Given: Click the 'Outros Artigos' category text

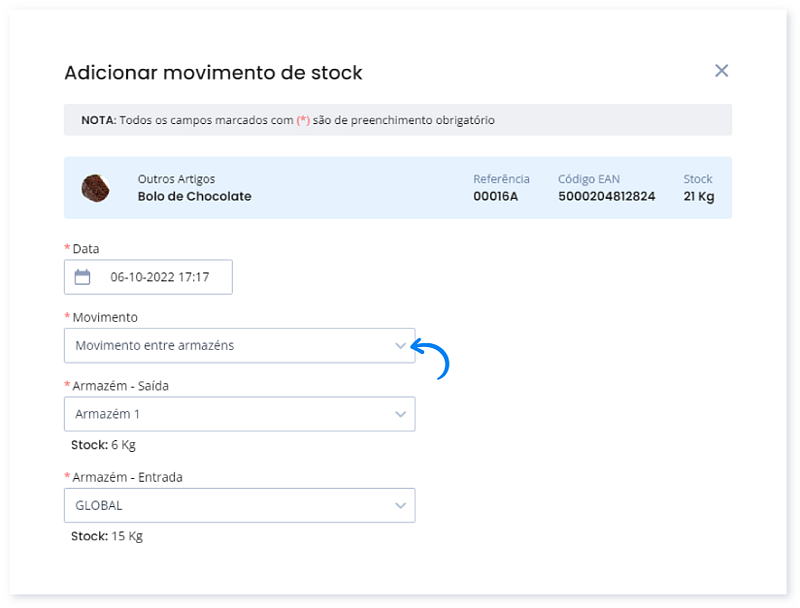Looking at the screenshot, I should pyautogui.click(x=176, y=179).
